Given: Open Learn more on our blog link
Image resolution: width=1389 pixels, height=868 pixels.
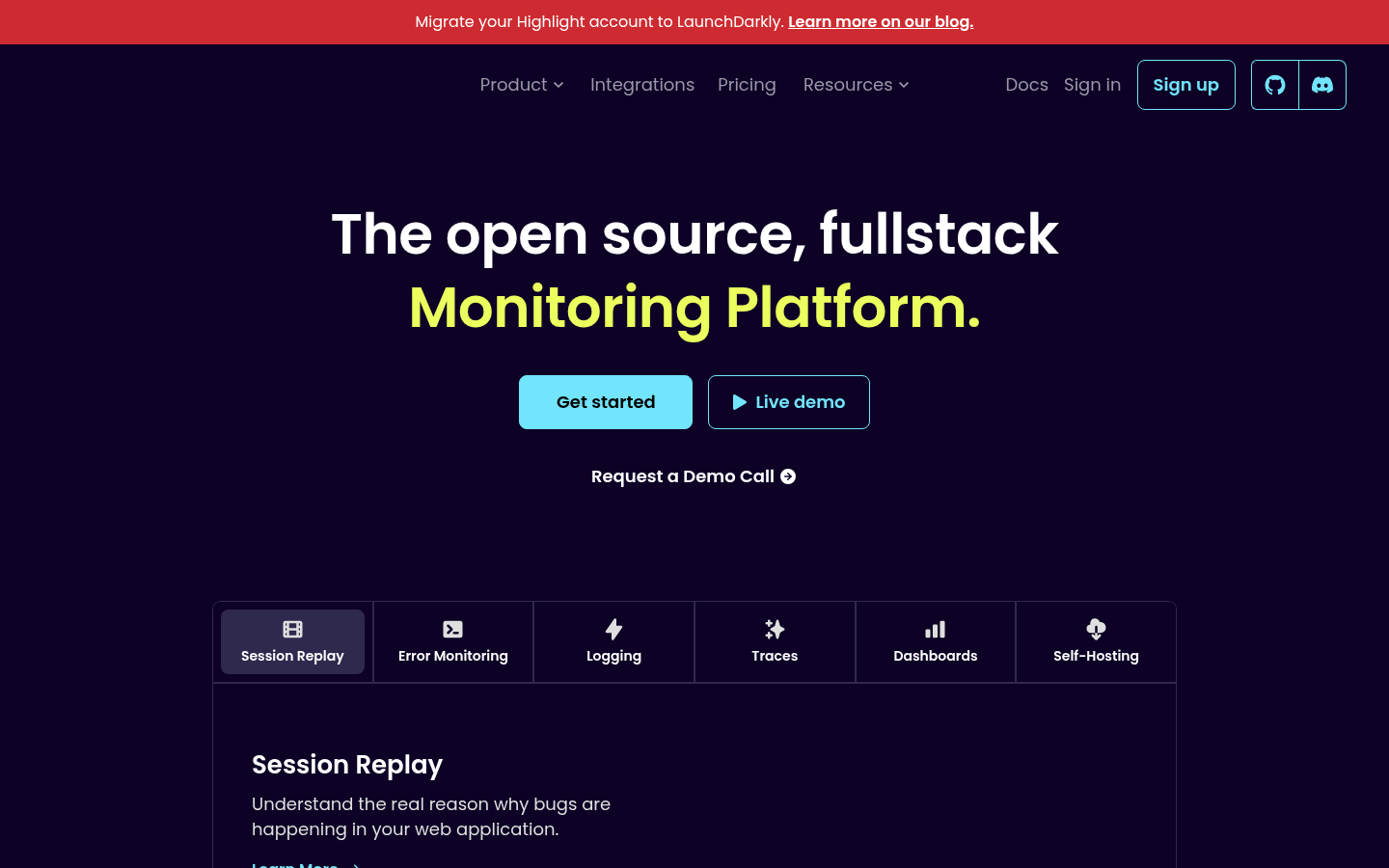Looking at the screenshot, I should 881,22.
